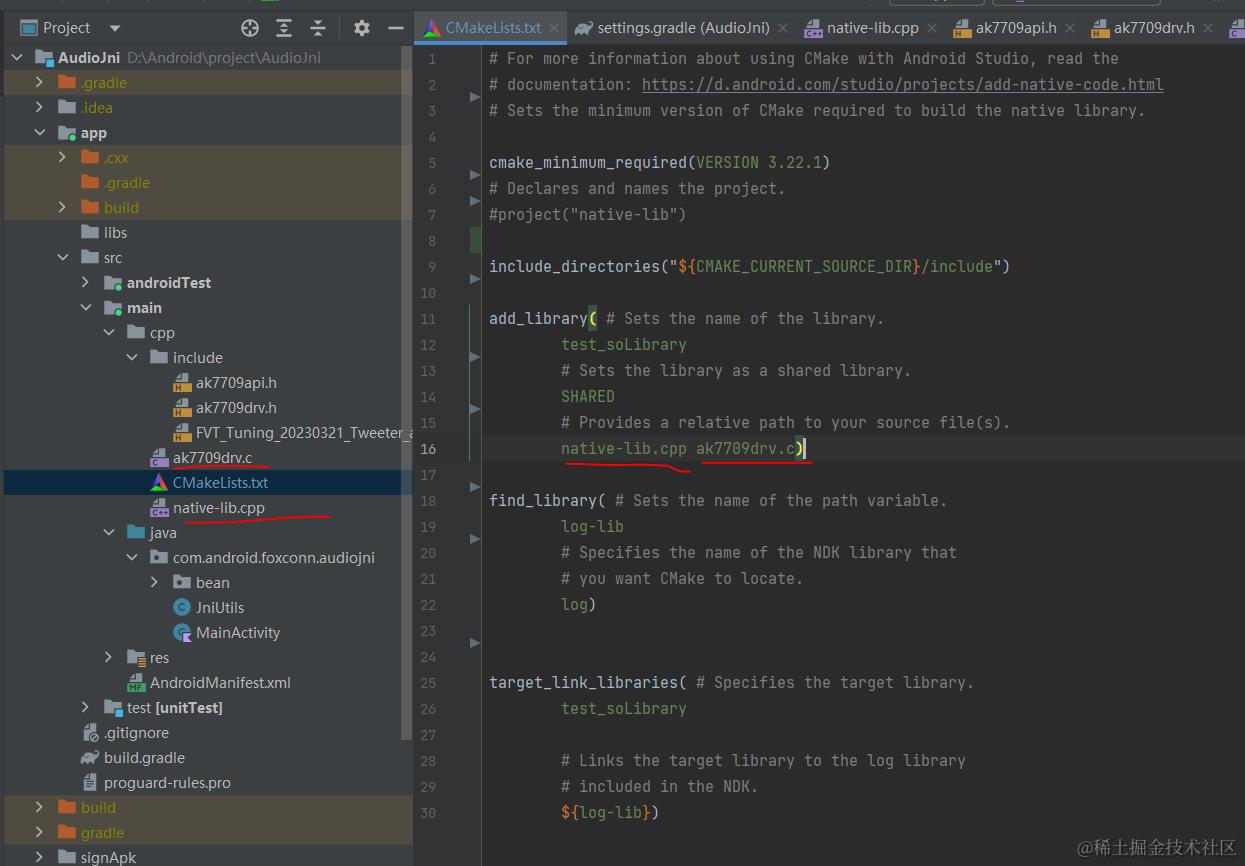This screenshot has width=1245, height=866.
Task: Expand the androidTest folder
Action: 86,283
